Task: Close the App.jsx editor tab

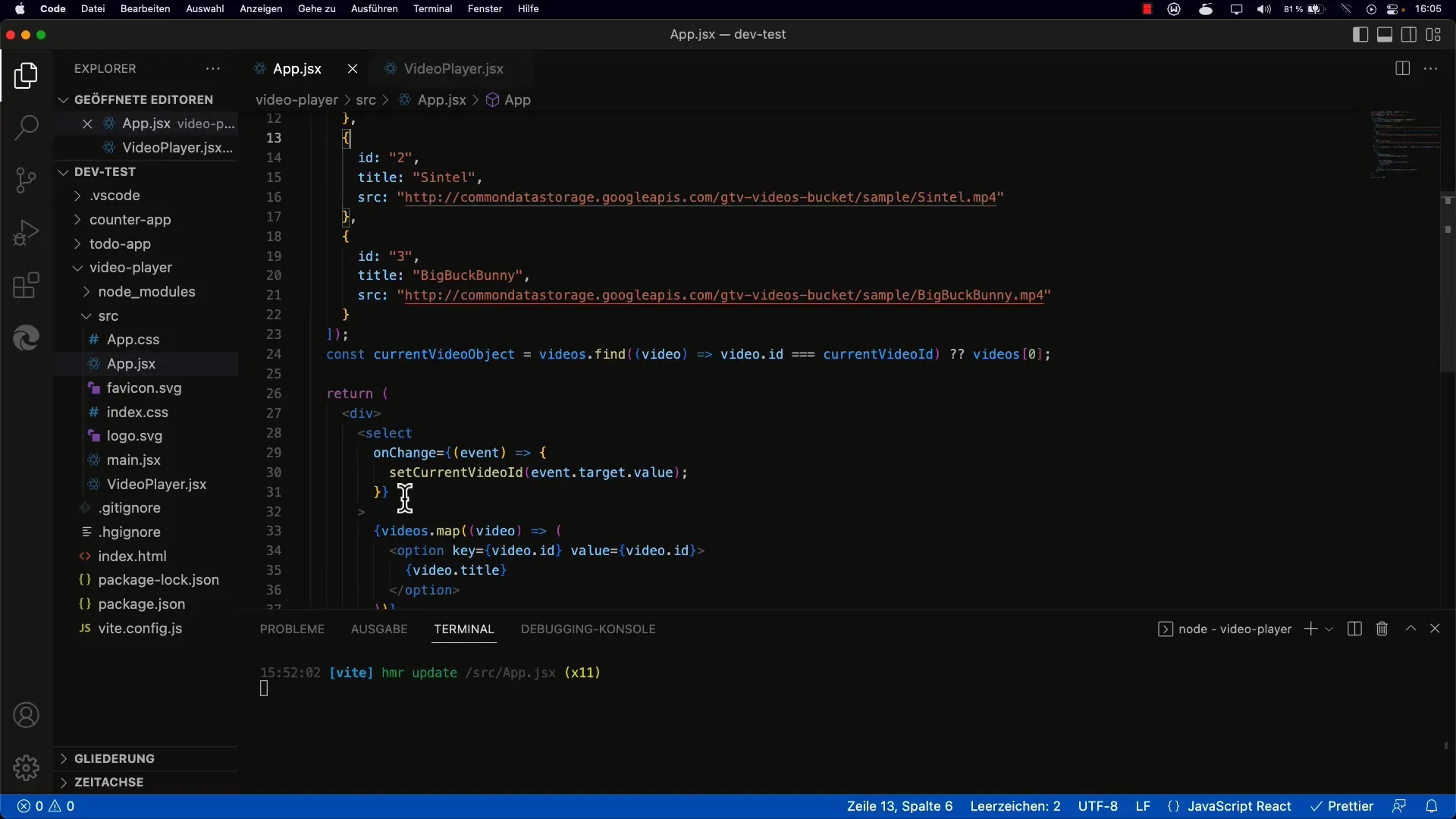Action: click(353, 68)
